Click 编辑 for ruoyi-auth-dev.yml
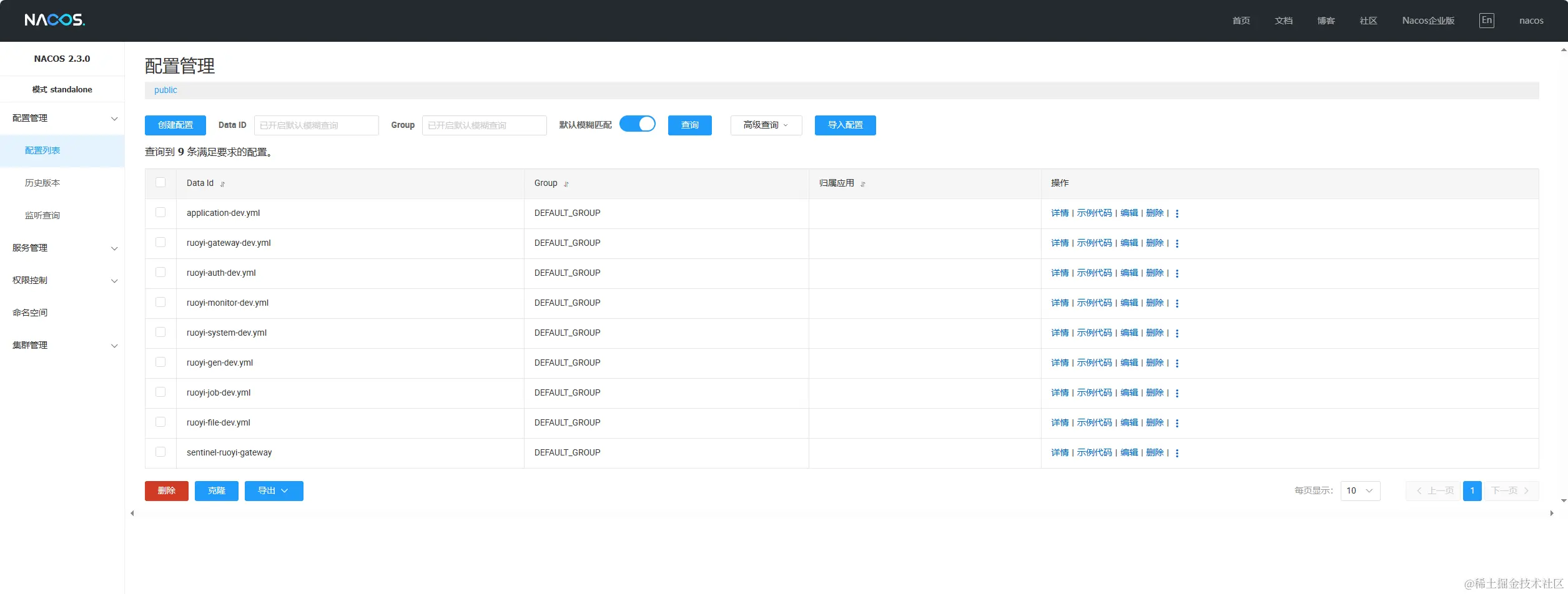Screen dimensions: 1568x594 tap(1129, 273)
